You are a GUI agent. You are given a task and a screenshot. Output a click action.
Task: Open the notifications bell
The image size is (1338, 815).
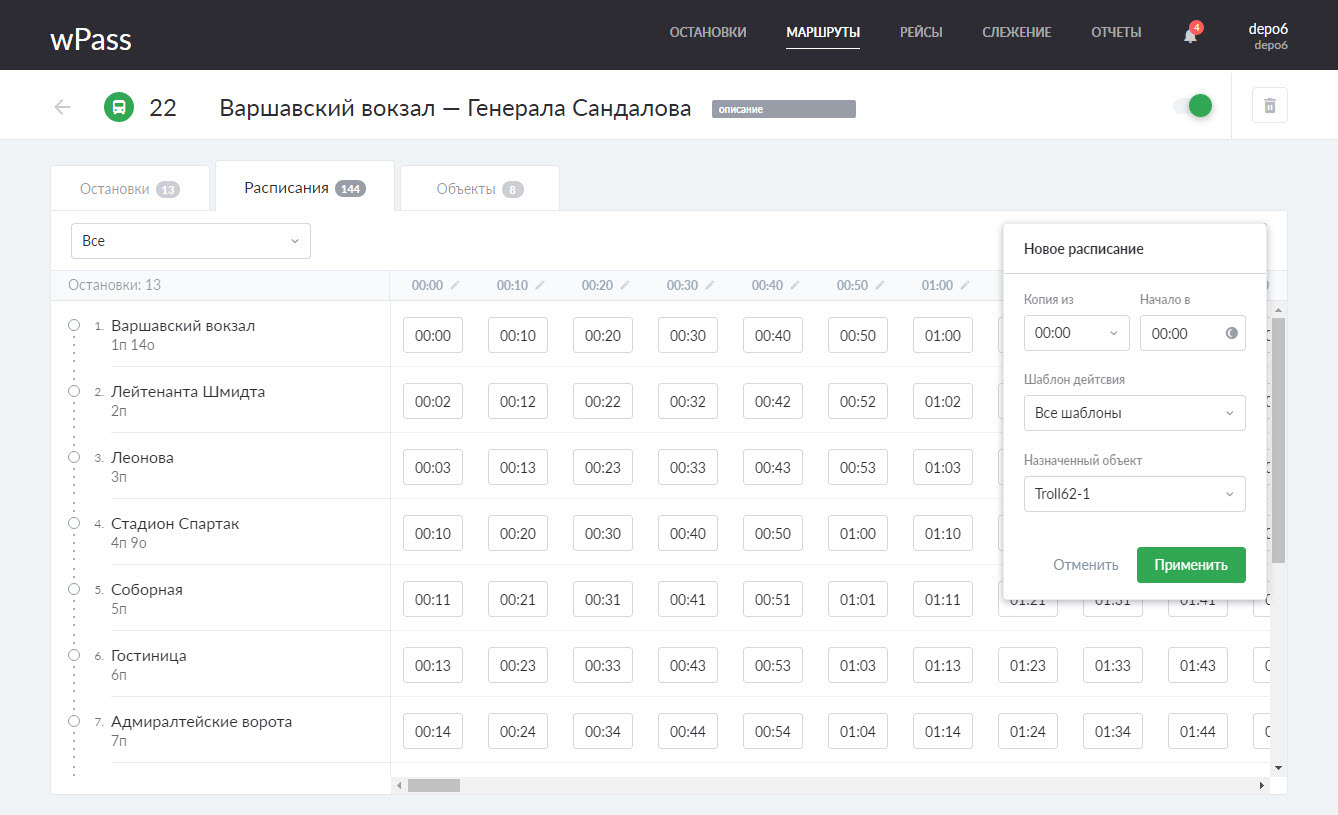1190,35
